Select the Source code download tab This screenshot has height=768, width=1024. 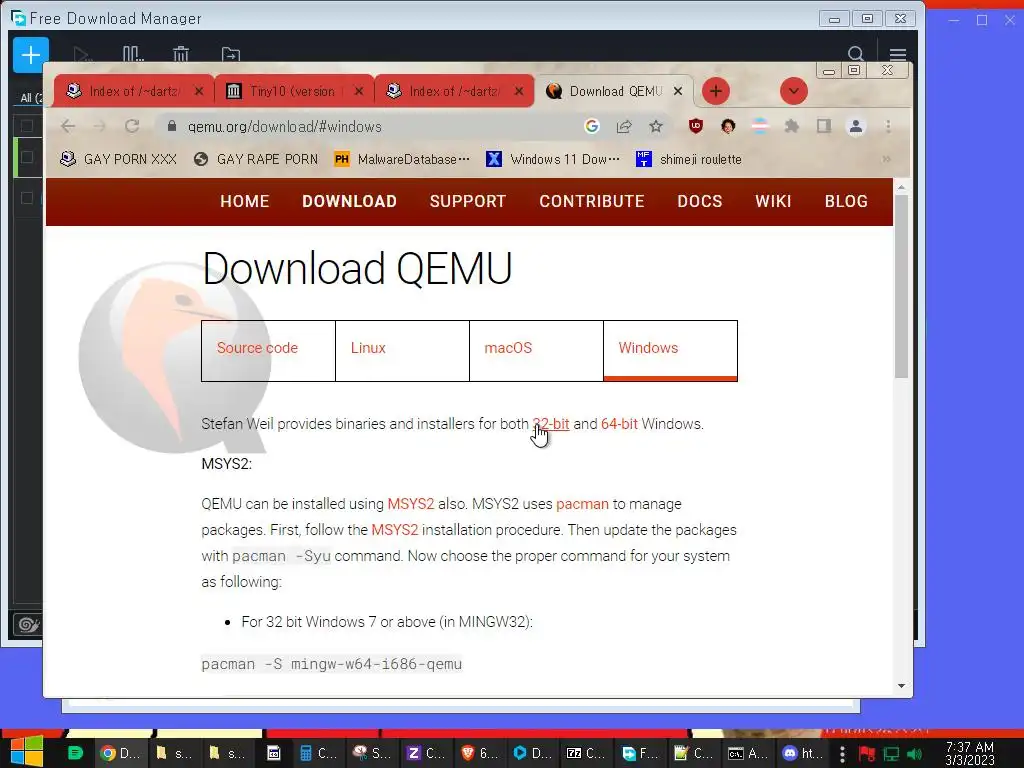(x=268, y=351)
